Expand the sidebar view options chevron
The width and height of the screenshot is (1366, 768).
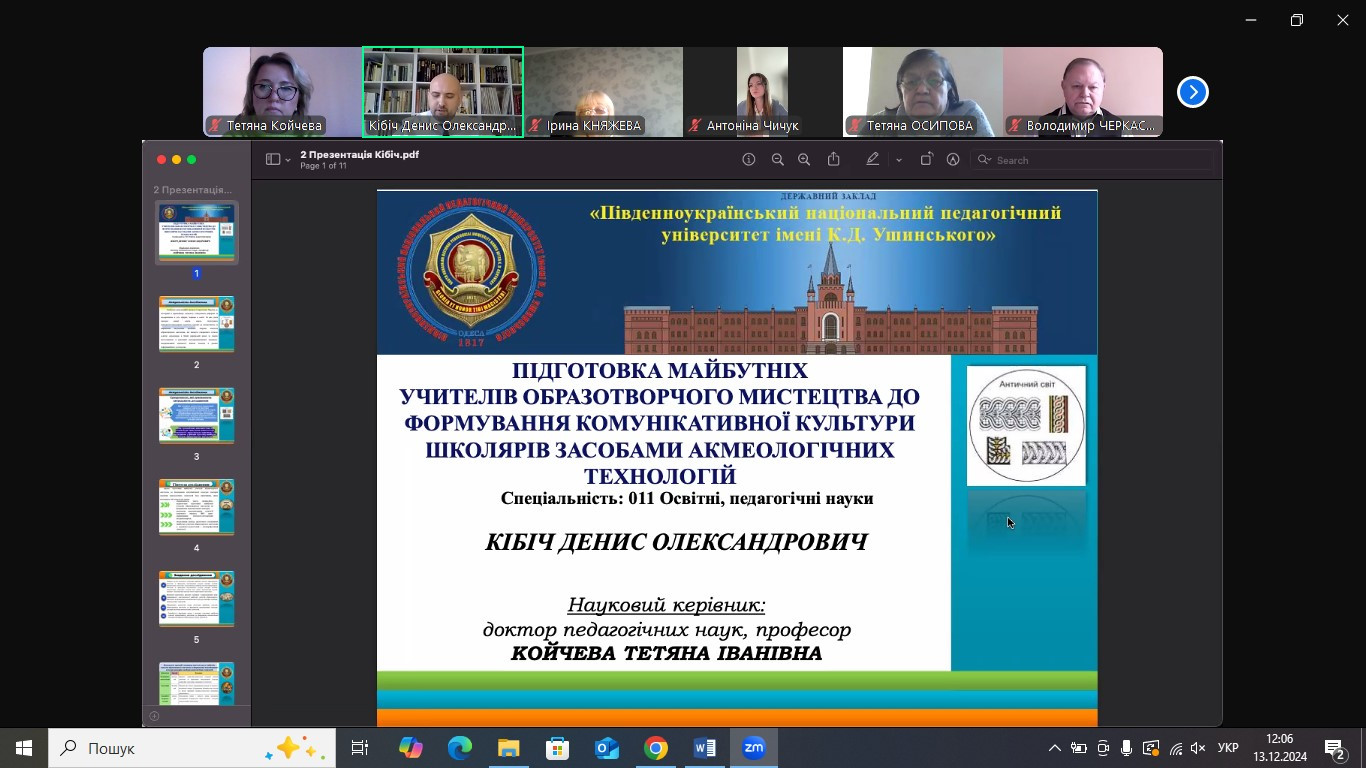click(288, 160)
